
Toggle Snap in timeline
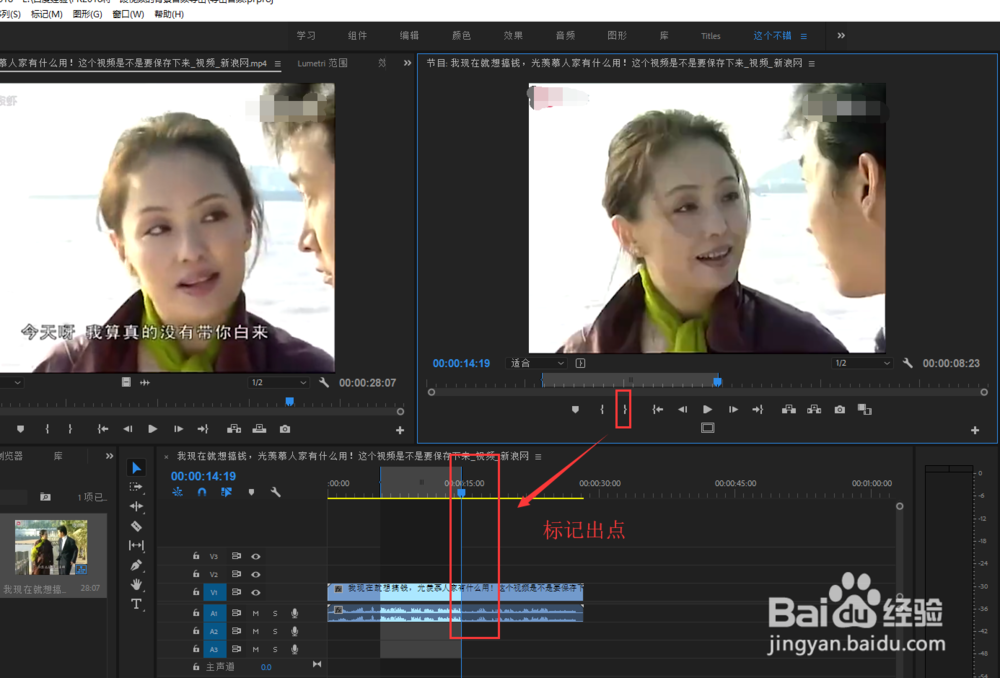pyautogui.click(x=202, y=492)
